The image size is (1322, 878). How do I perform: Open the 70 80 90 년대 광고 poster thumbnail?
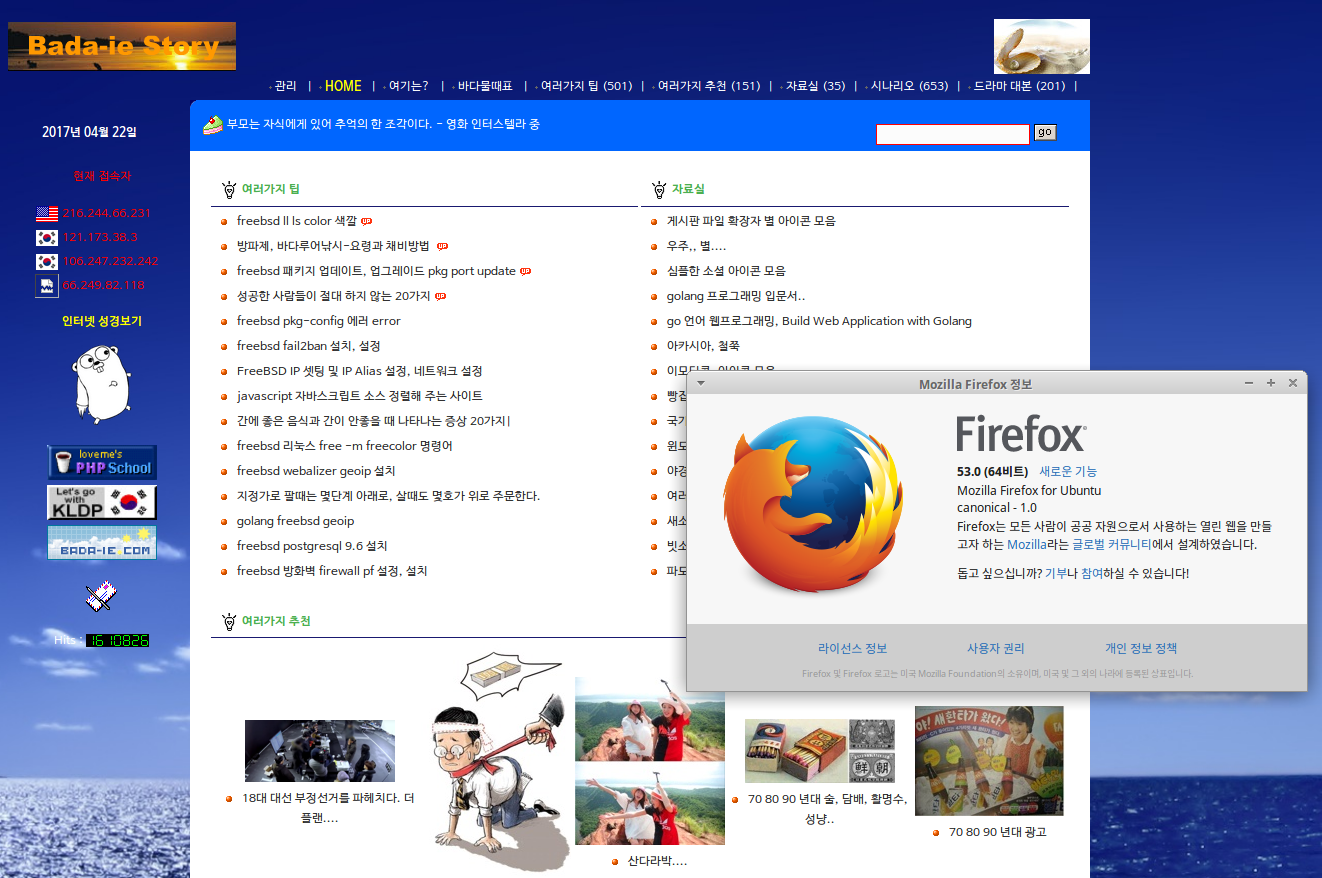(989, 761)
